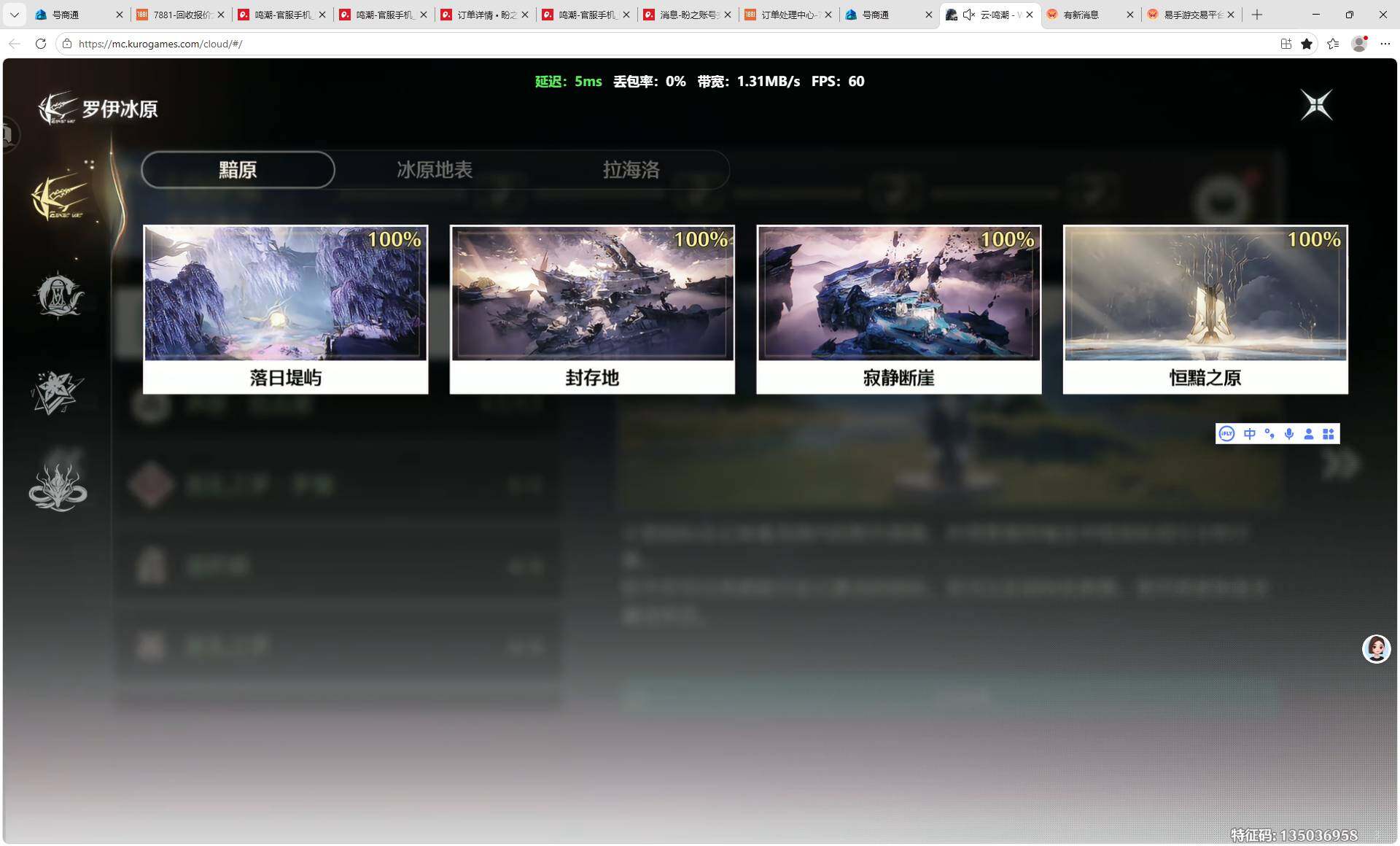The height and width of the screenshot is (846, 1400).
Task: Toggle the 中 Chinese input mode
Action: click(1250, 434)
